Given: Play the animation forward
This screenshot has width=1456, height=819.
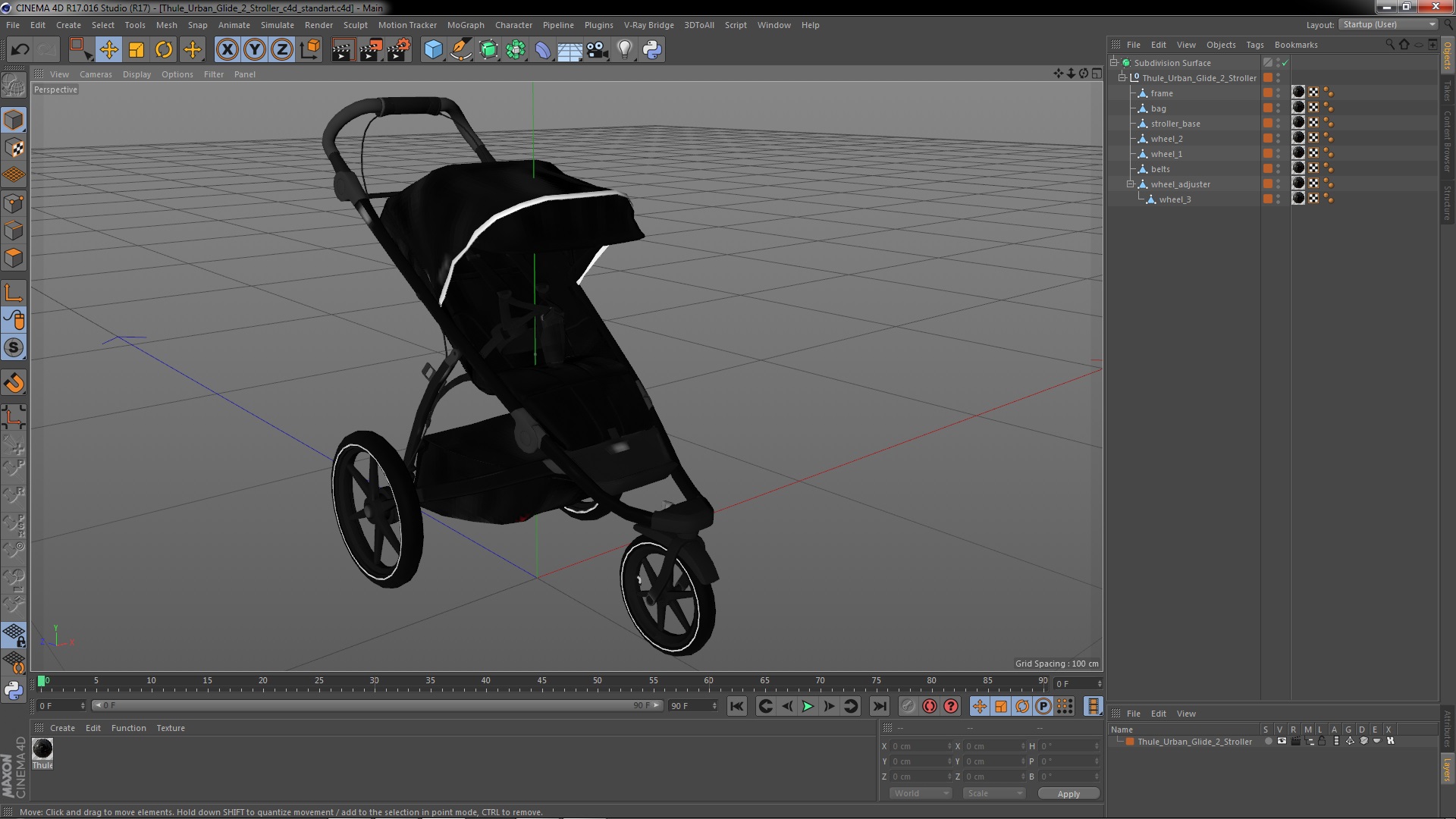Looking at the screenshot, I should 808,706.
